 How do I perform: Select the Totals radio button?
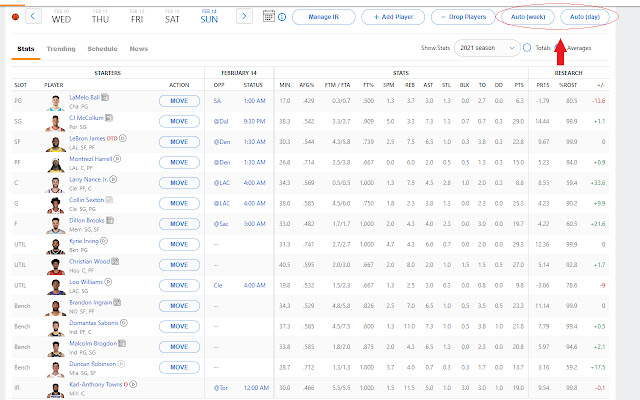click(527, 48)
